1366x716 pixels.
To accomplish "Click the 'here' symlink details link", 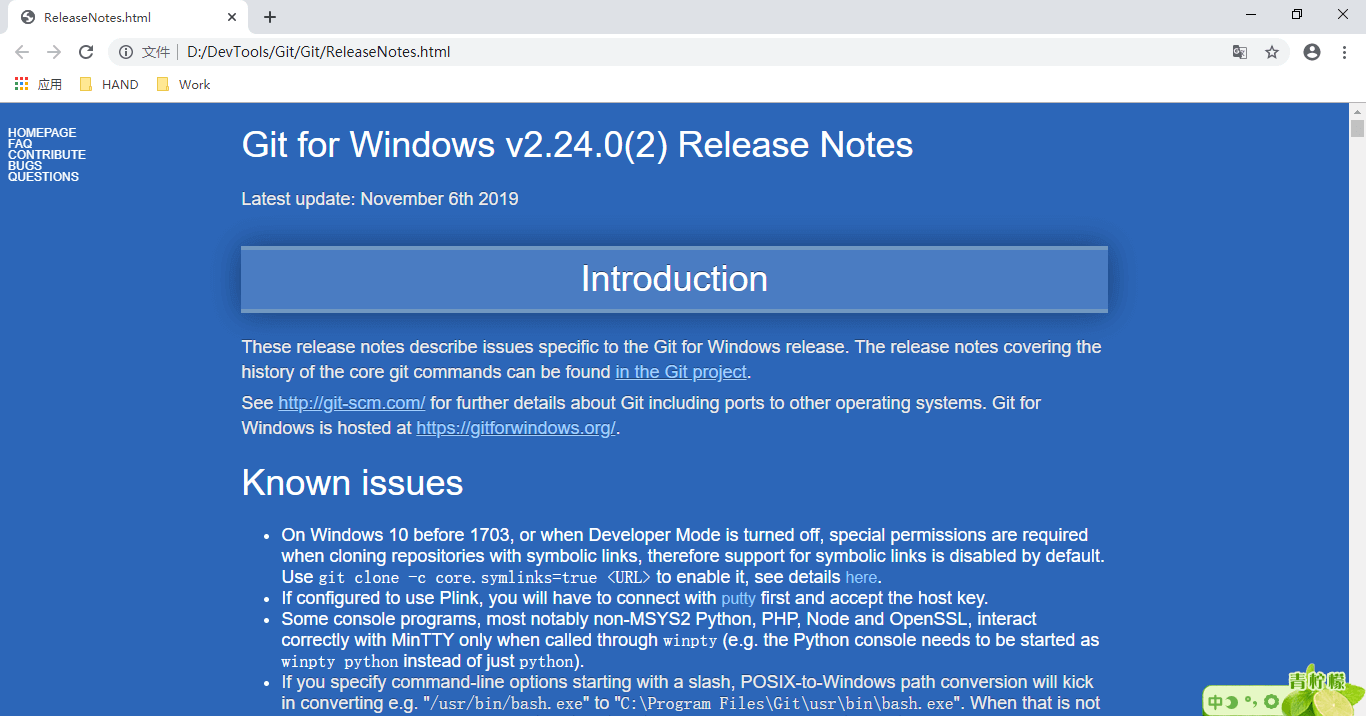I will click(x=861, y=577).
